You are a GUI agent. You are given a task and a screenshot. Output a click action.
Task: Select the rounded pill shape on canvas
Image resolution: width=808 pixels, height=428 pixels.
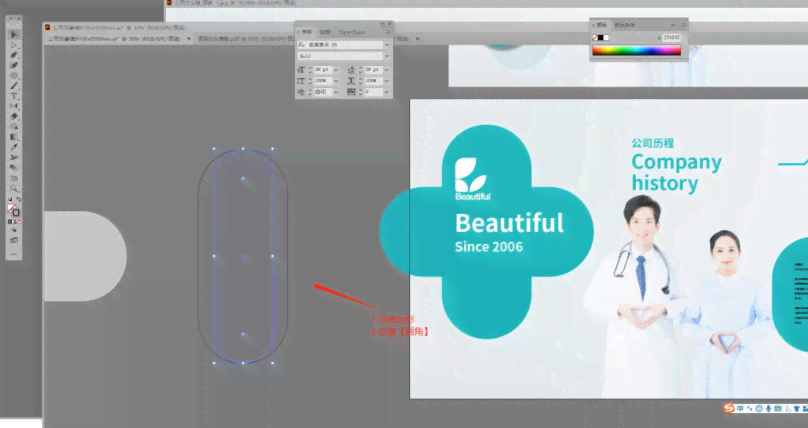tap(243, 256)
